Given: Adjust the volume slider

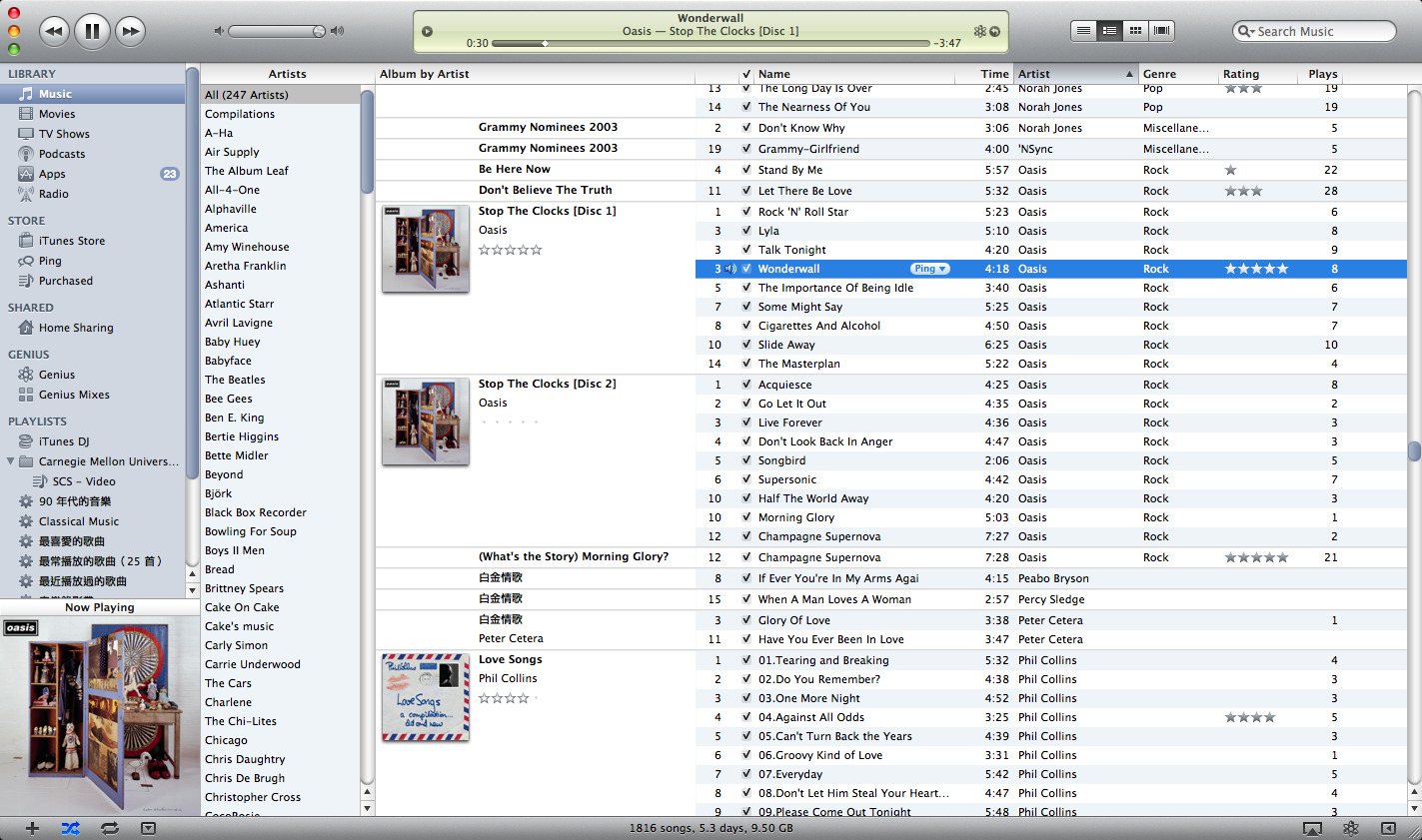Looking at the screenshot, I should pos(277,31).
